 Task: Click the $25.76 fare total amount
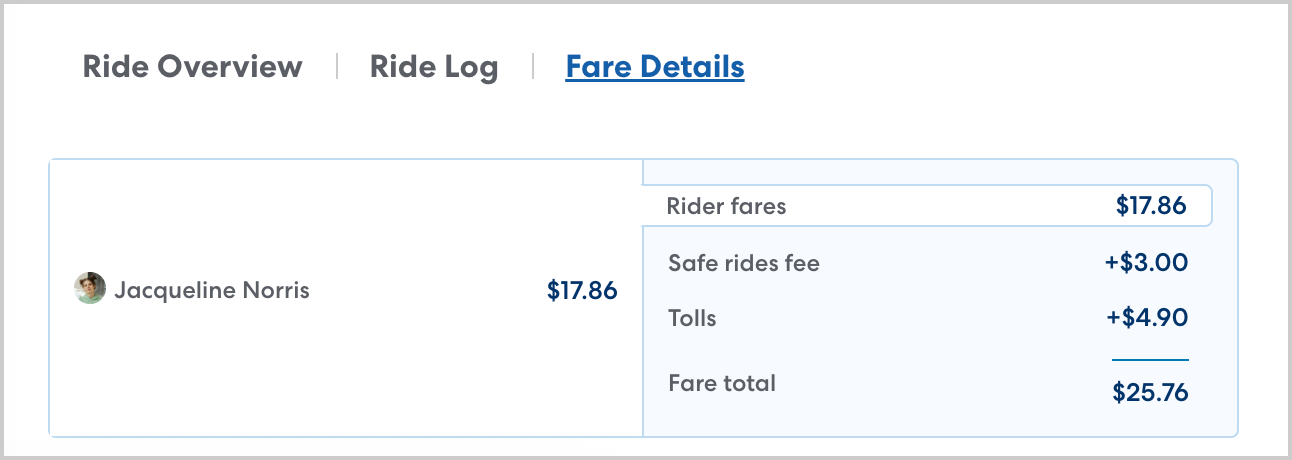pos(1150,392)
